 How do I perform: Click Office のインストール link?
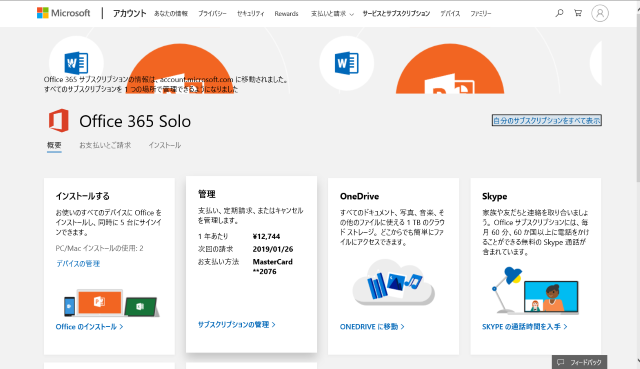[x=89, y=327]
